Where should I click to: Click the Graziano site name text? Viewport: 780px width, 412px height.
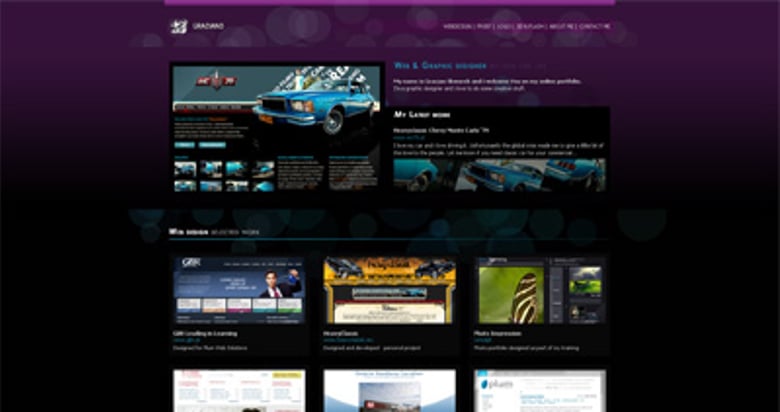[x=207, y=27]
